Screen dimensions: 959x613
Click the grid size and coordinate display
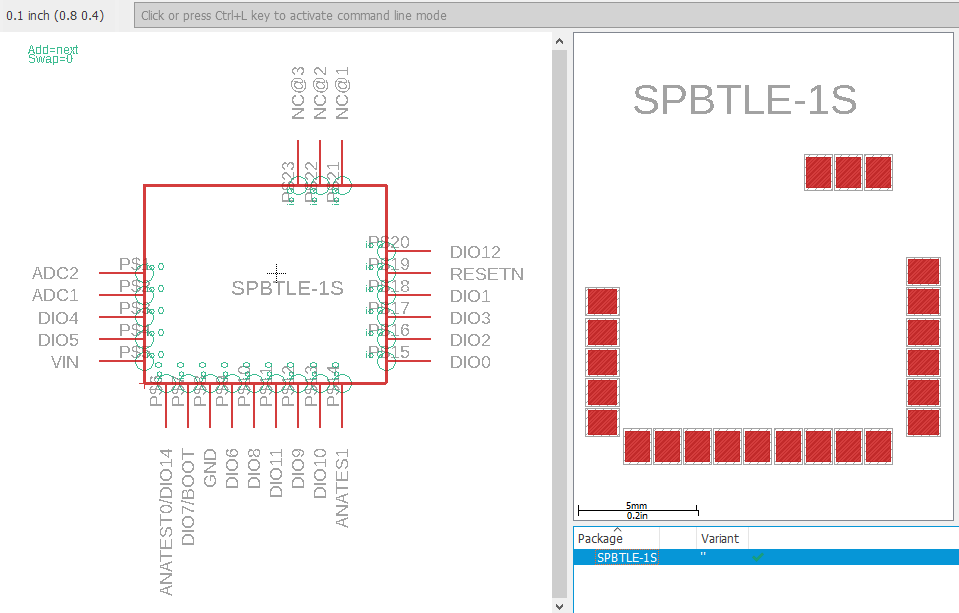click(x=55, y=15)
